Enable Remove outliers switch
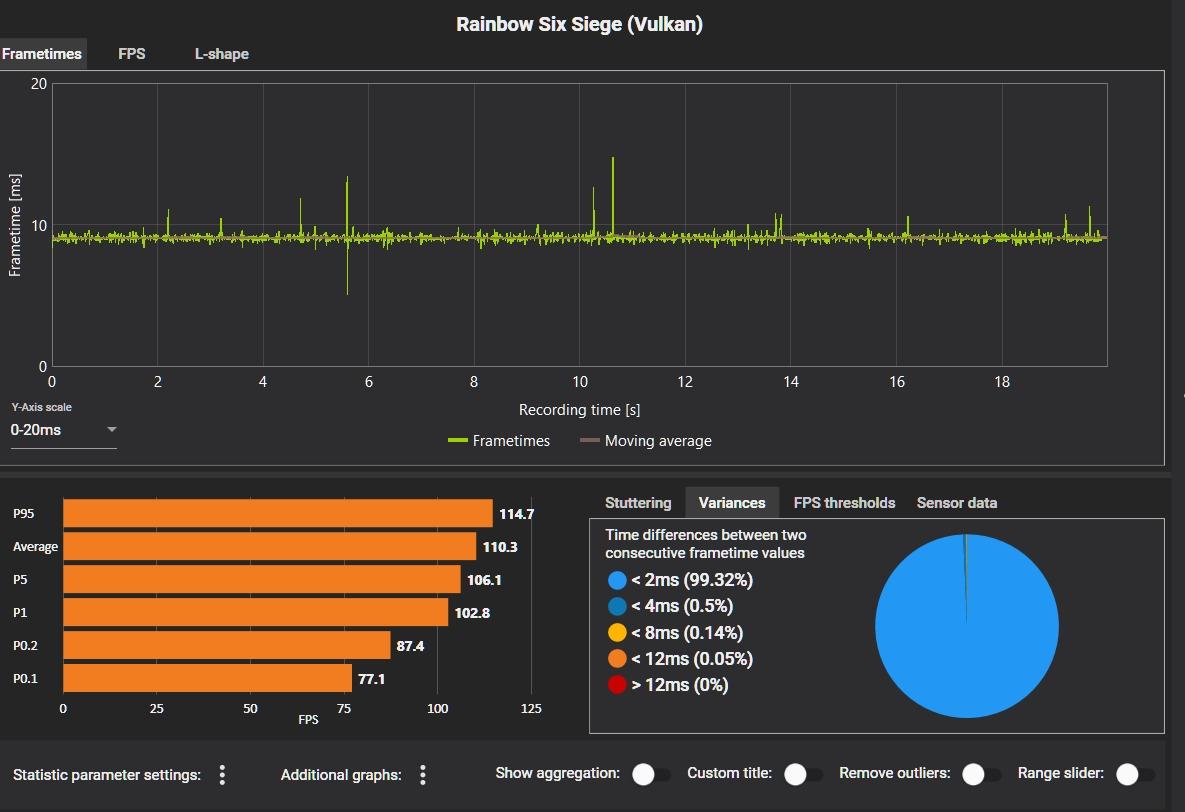 pos(981,774)
